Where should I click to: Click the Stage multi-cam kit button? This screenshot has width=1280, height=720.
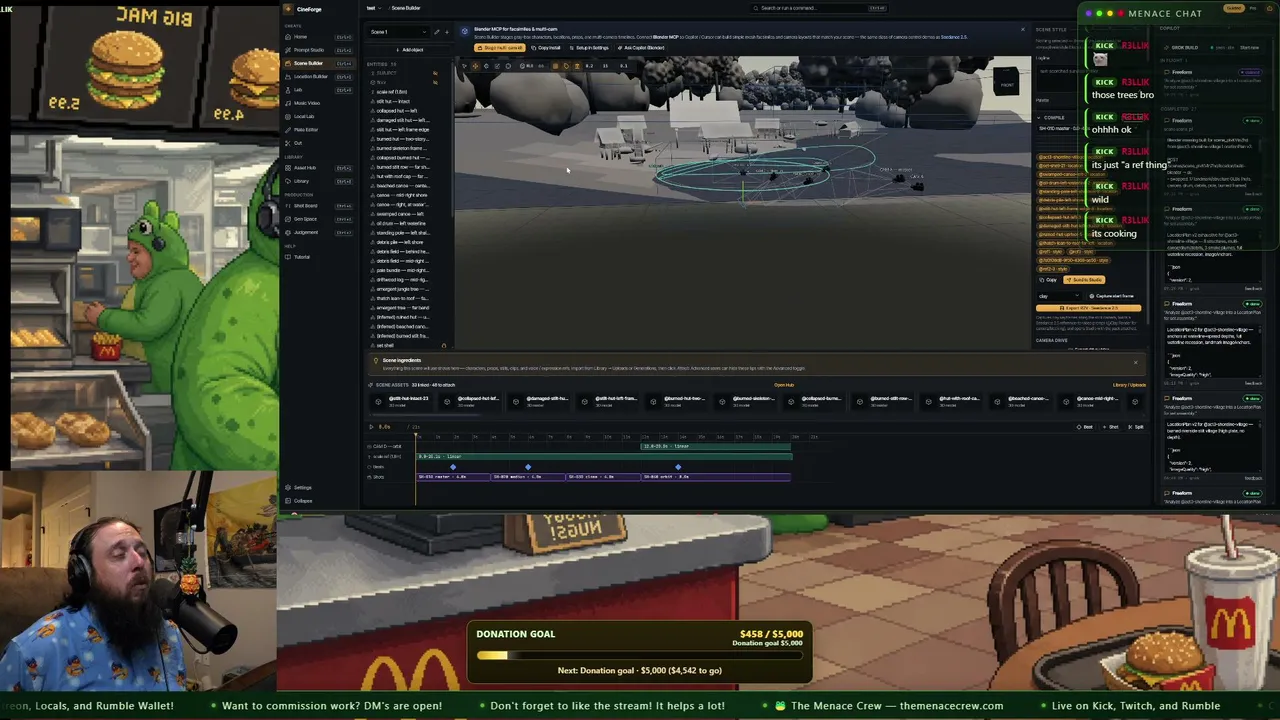point(499,48)
